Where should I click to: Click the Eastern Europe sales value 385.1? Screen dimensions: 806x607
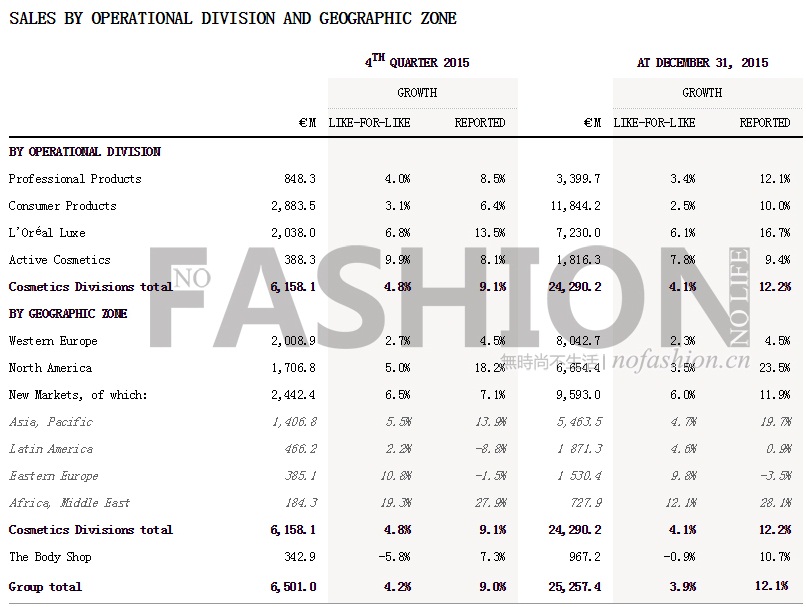(297, 476)
